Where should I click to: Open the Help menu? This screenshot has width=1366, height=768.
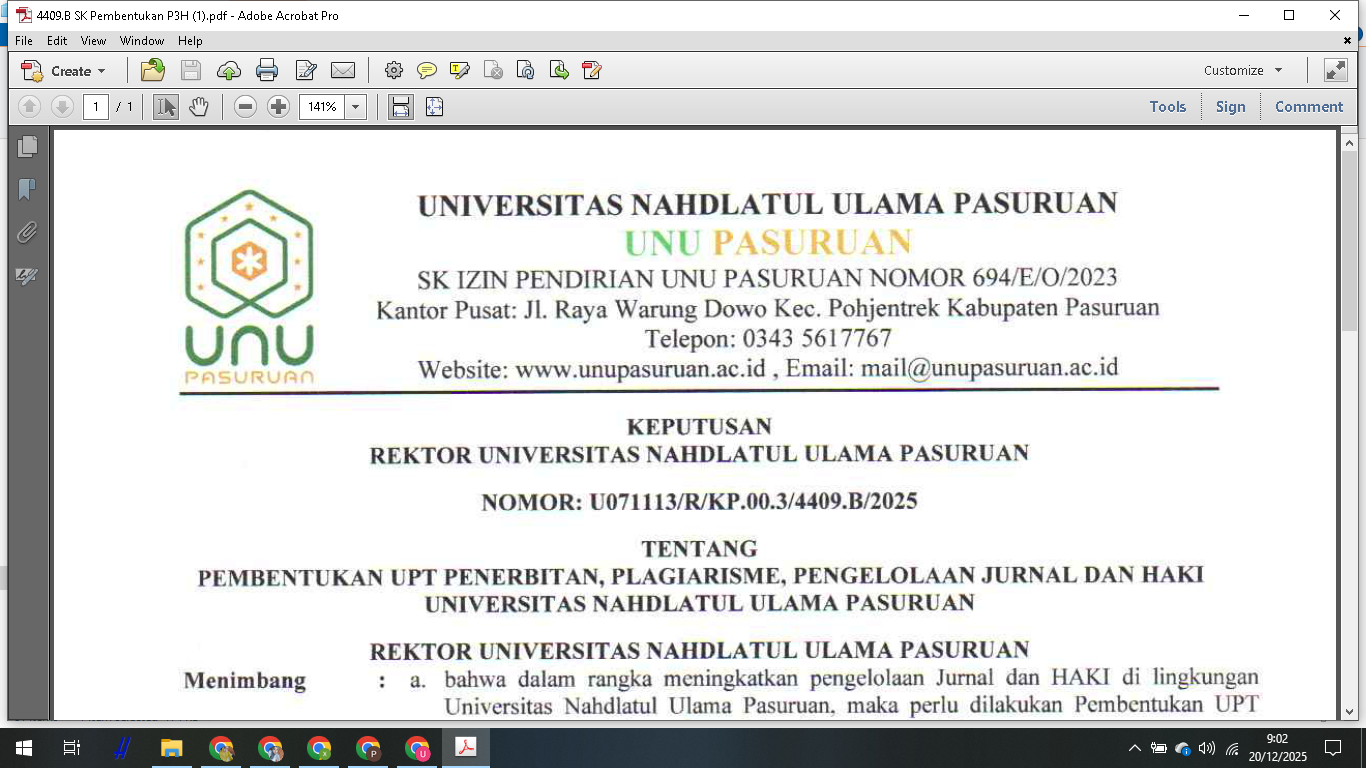click(190, 41)
